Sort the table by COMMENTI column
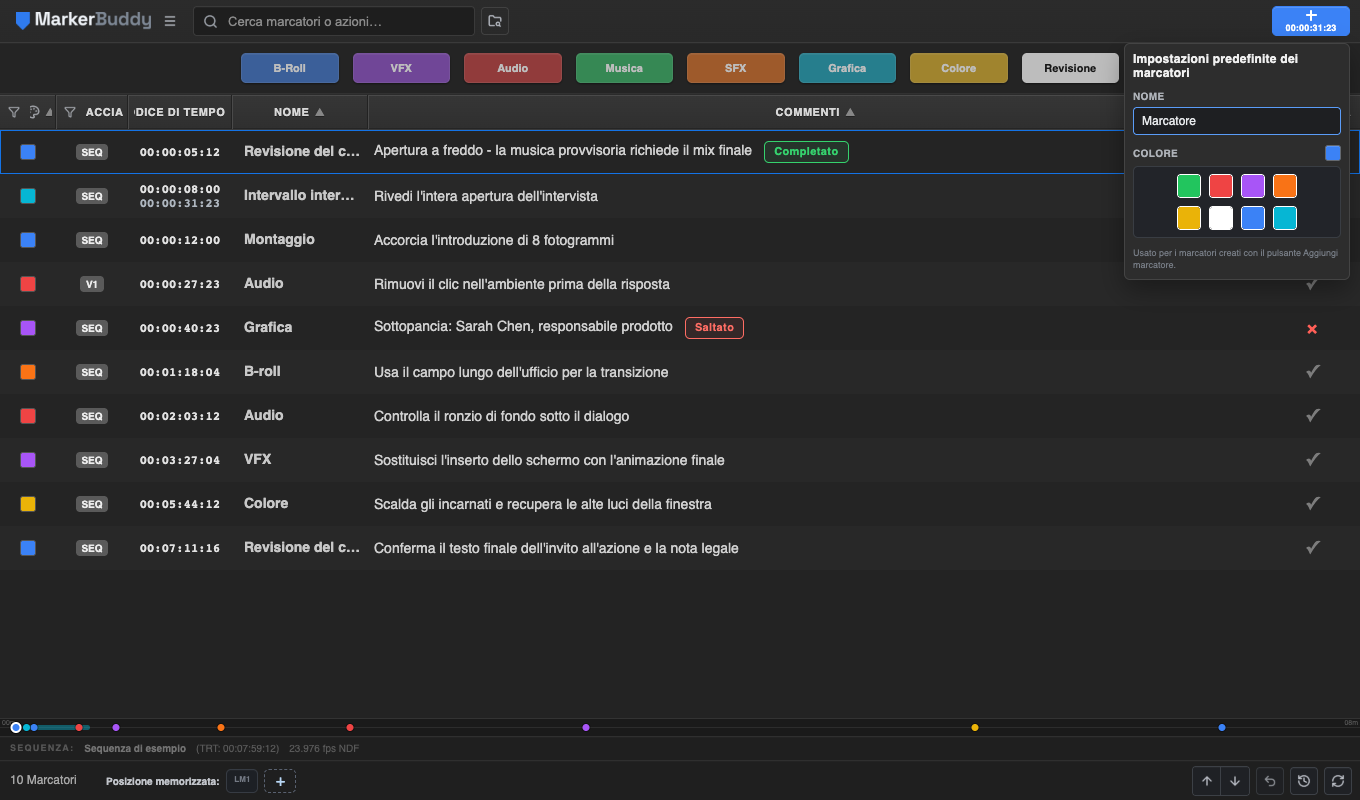1360x800 pixels. 815,112
